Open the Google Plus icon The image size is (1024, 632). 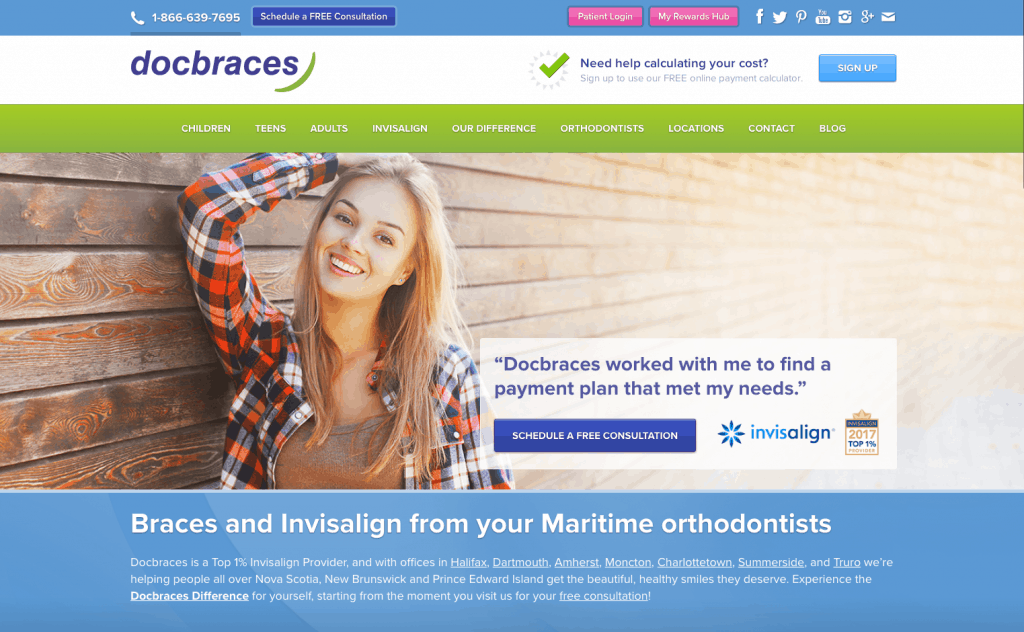point(867,17)
